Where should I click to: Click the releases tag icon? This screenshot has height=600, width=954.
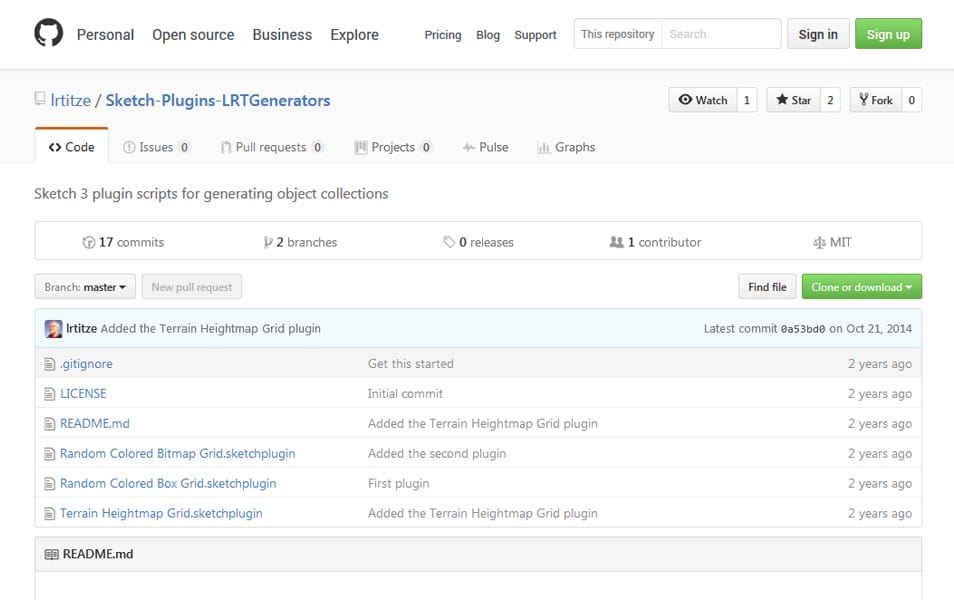point(449,242)
